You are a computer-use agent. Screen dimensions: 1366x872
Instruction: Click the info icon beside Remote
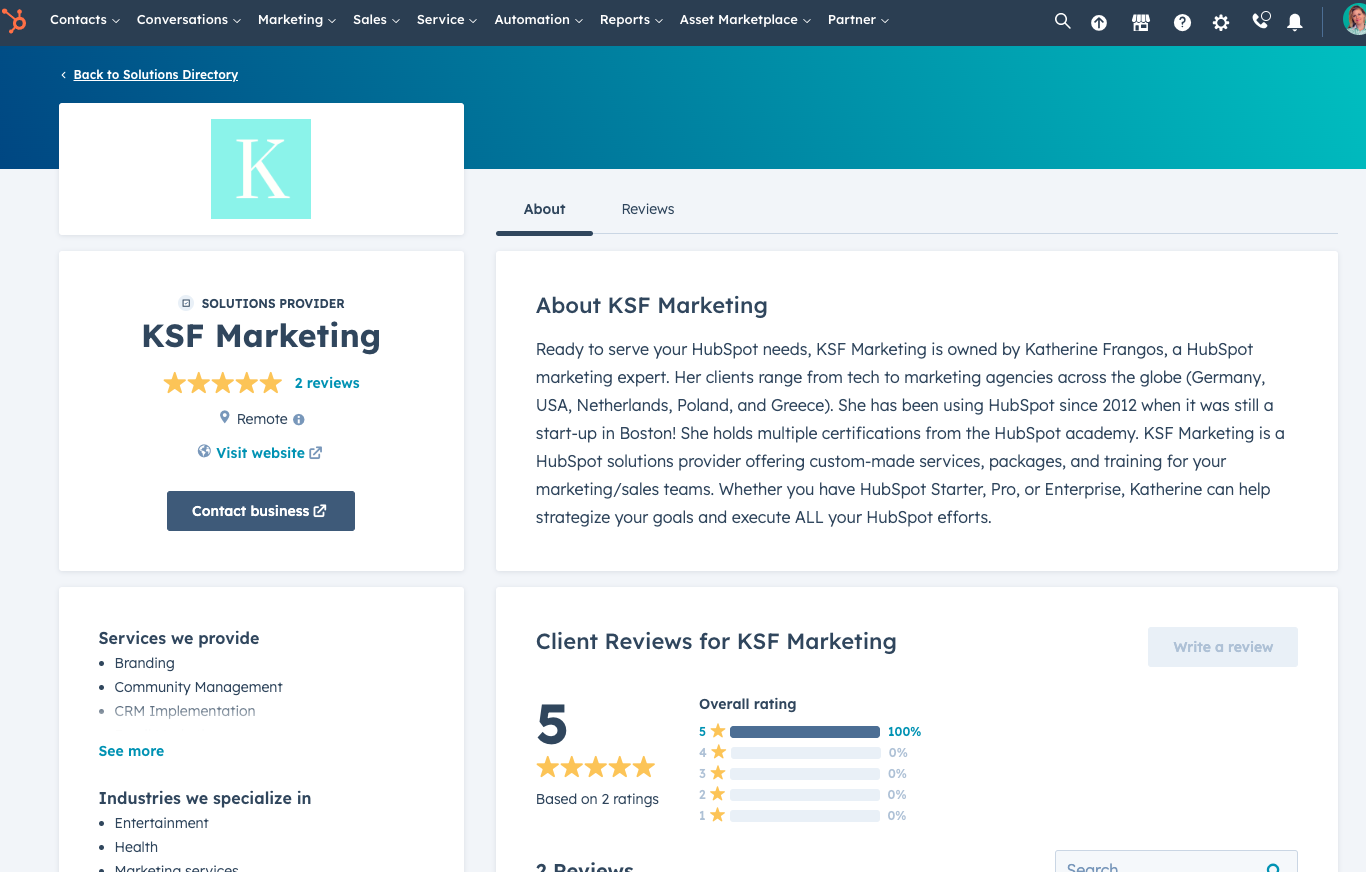click(x=298, y=420)
